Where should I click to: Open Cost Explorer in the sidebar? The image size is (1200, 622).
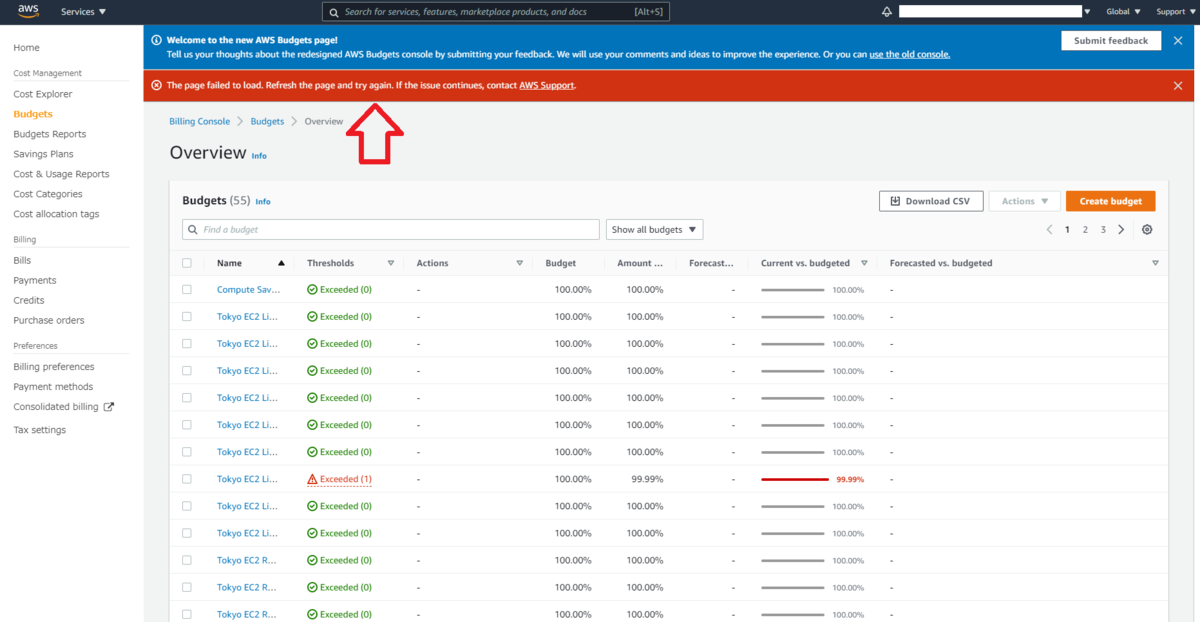[x=43, y=94]
